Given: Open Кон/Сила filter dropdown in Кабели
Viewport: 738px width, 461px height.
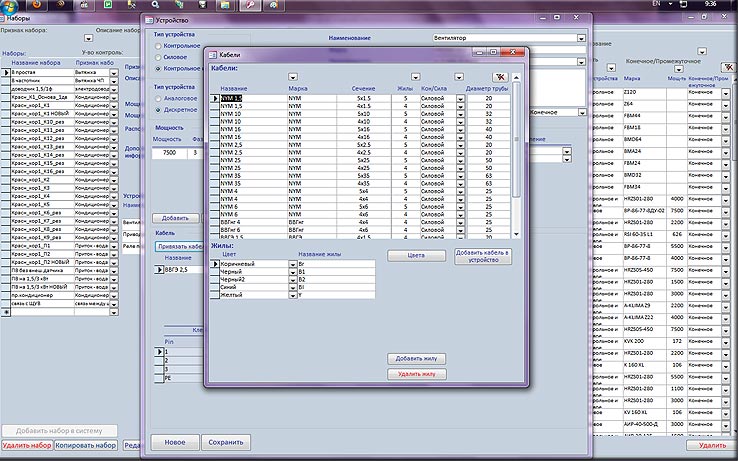Looking at the screenshot, I should coord(459,77).
